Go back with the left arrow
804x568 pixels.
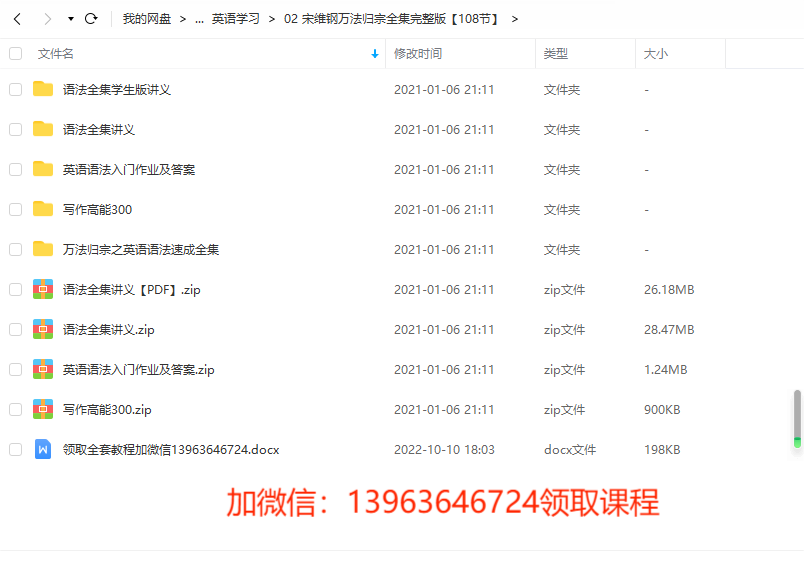click(17, 19)
